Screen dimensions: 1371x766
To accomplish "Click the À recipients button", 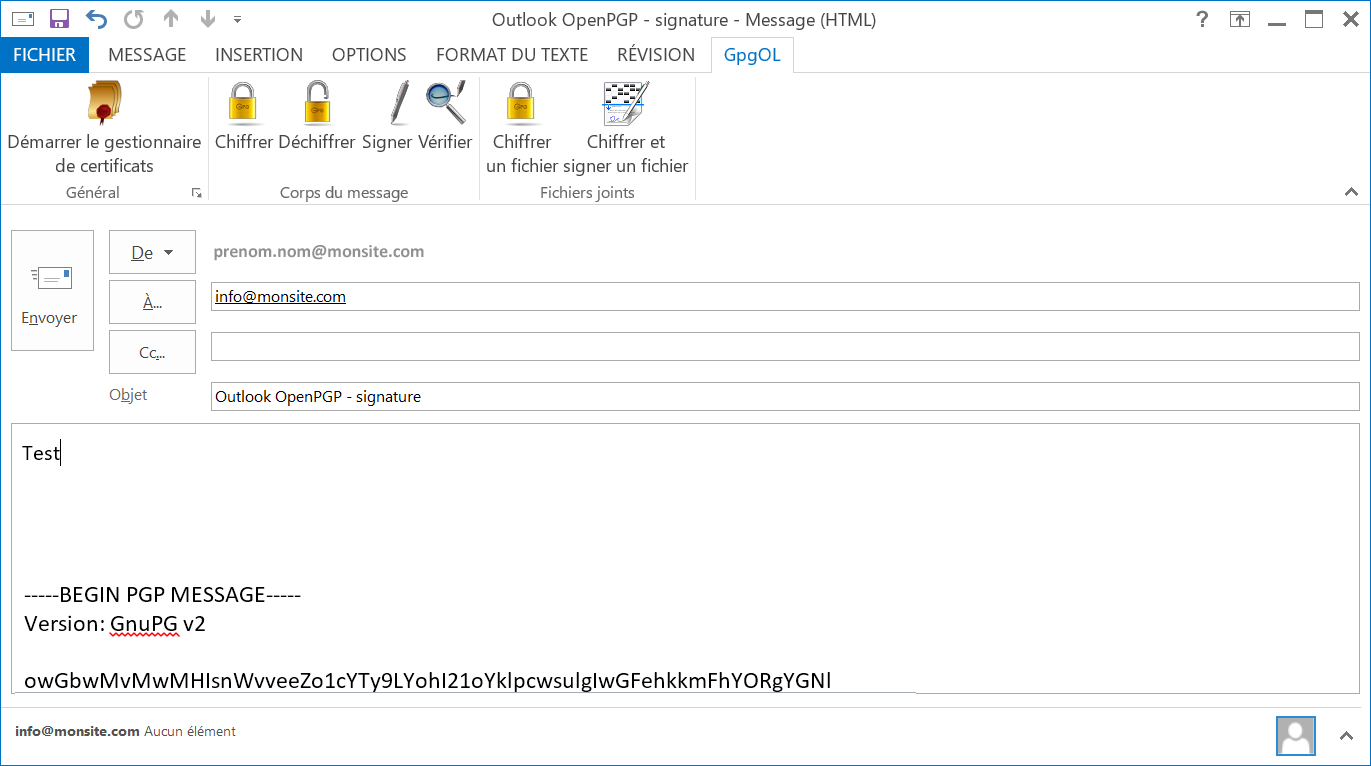I will point(152,303).
